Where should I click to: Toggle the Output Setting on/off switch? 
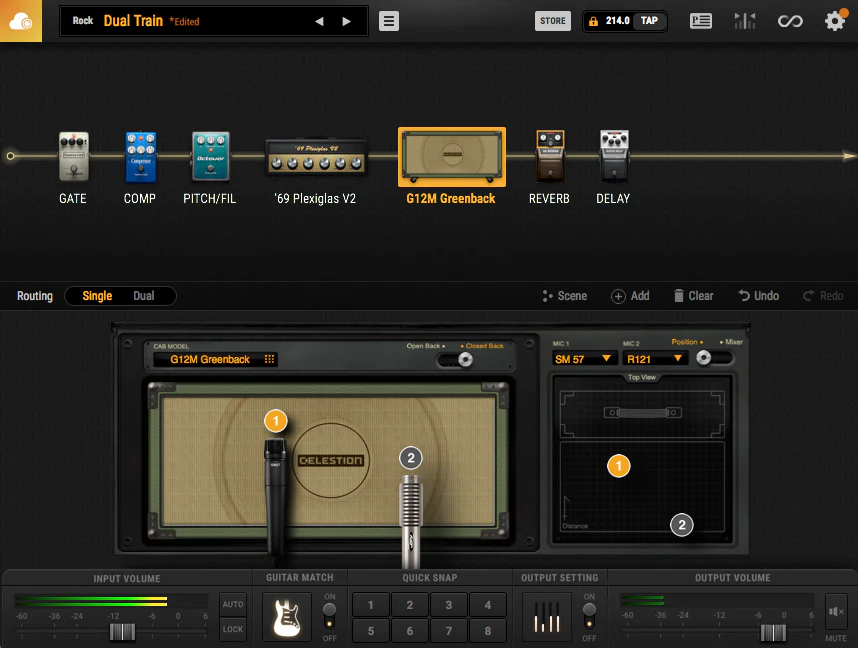click(589, 610)
